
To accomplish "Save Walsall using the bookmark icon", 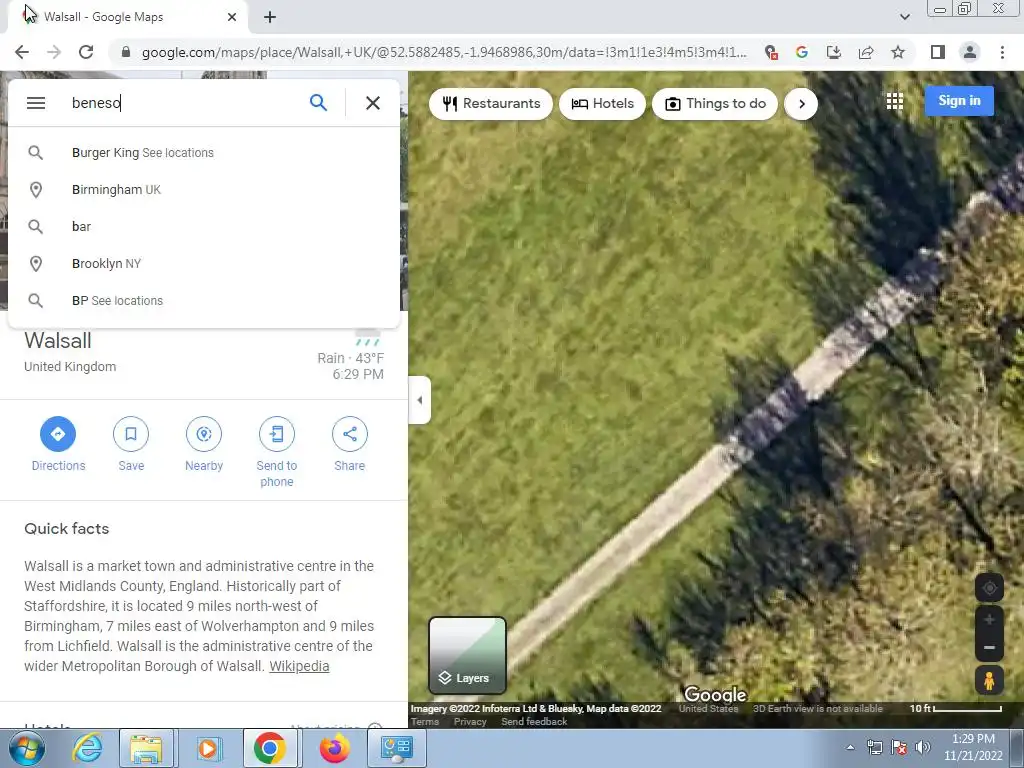I will click(x=131, y=434).
